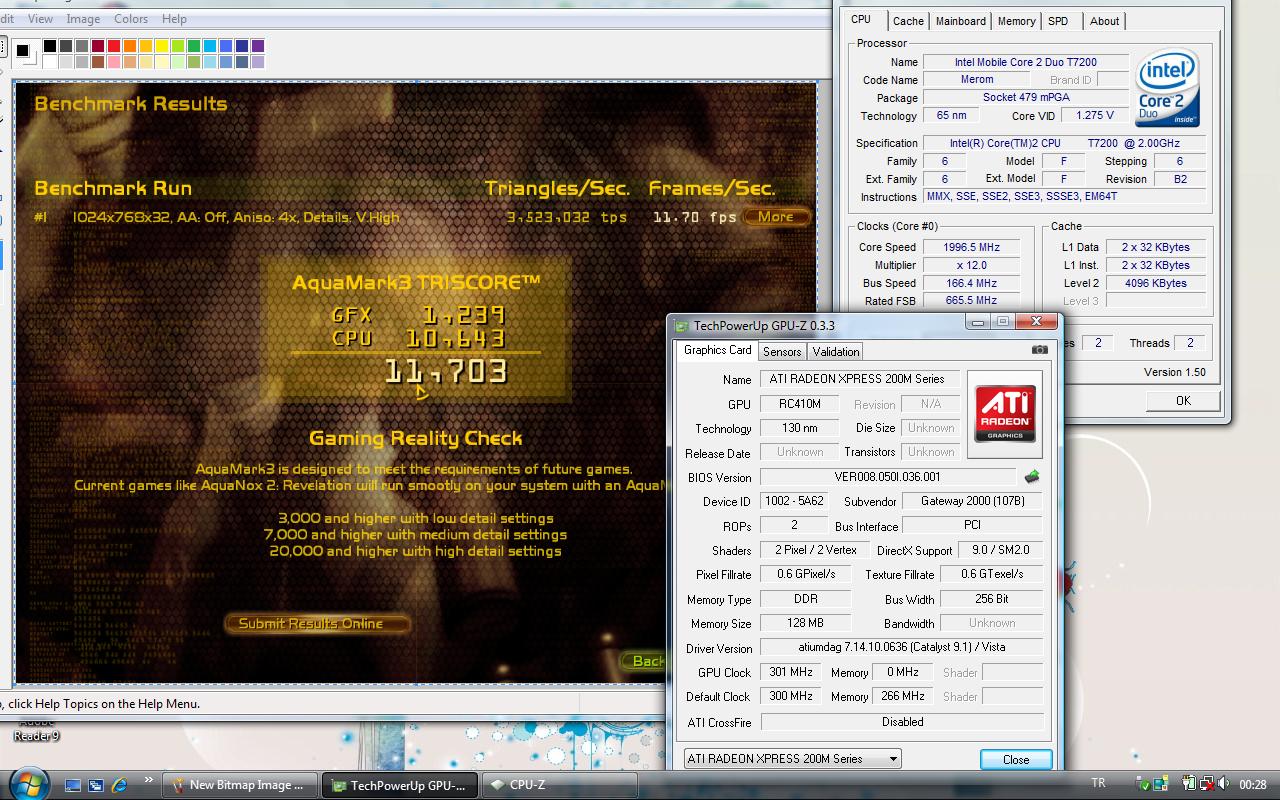The image size is (1280, 800).
Task: Open the Help menu in Paint
Action: [x=174, y=19]
